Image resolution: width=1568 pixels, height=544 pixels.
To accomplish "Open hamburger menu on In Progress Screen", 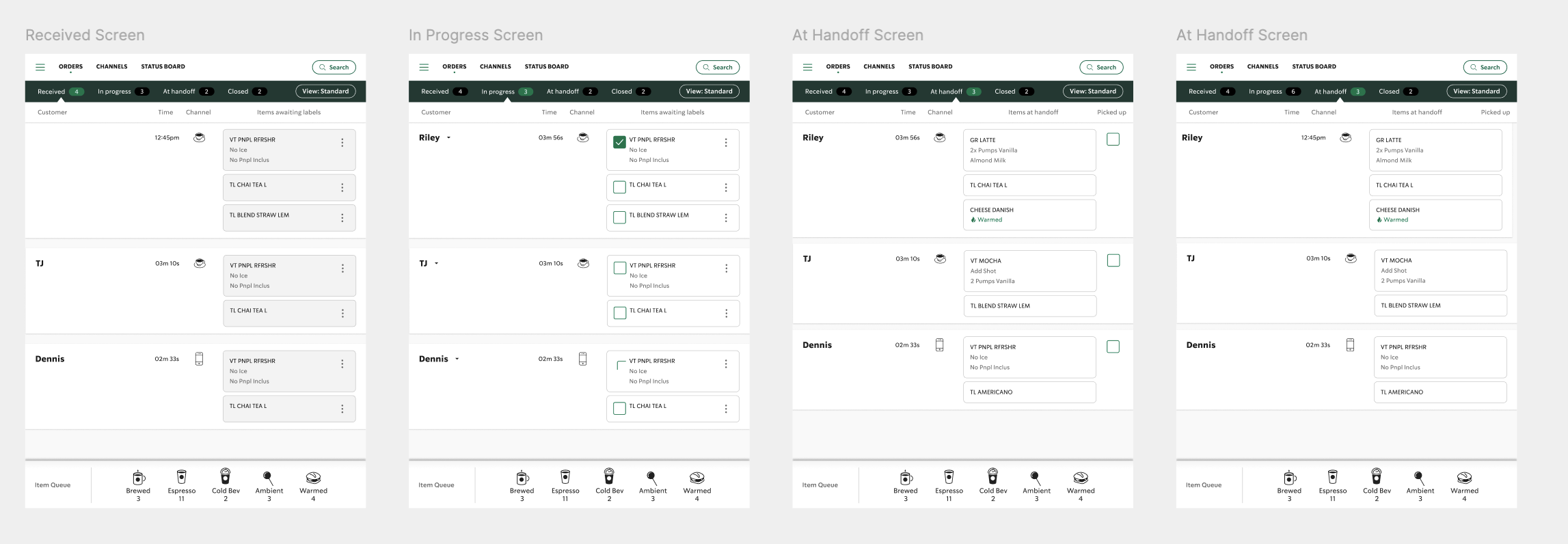I will [x=424, y=67].
